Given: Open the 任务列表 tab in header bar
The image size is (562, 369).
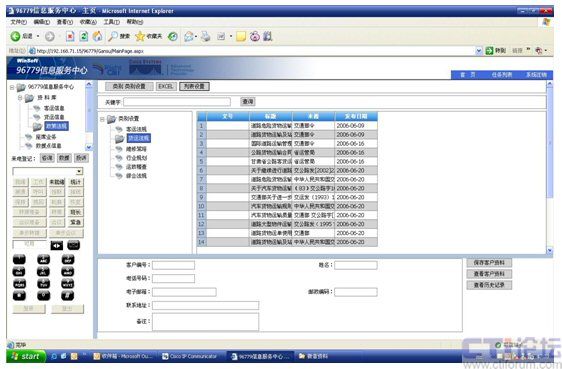Looking at the screenshot, I should click(502, 75).
